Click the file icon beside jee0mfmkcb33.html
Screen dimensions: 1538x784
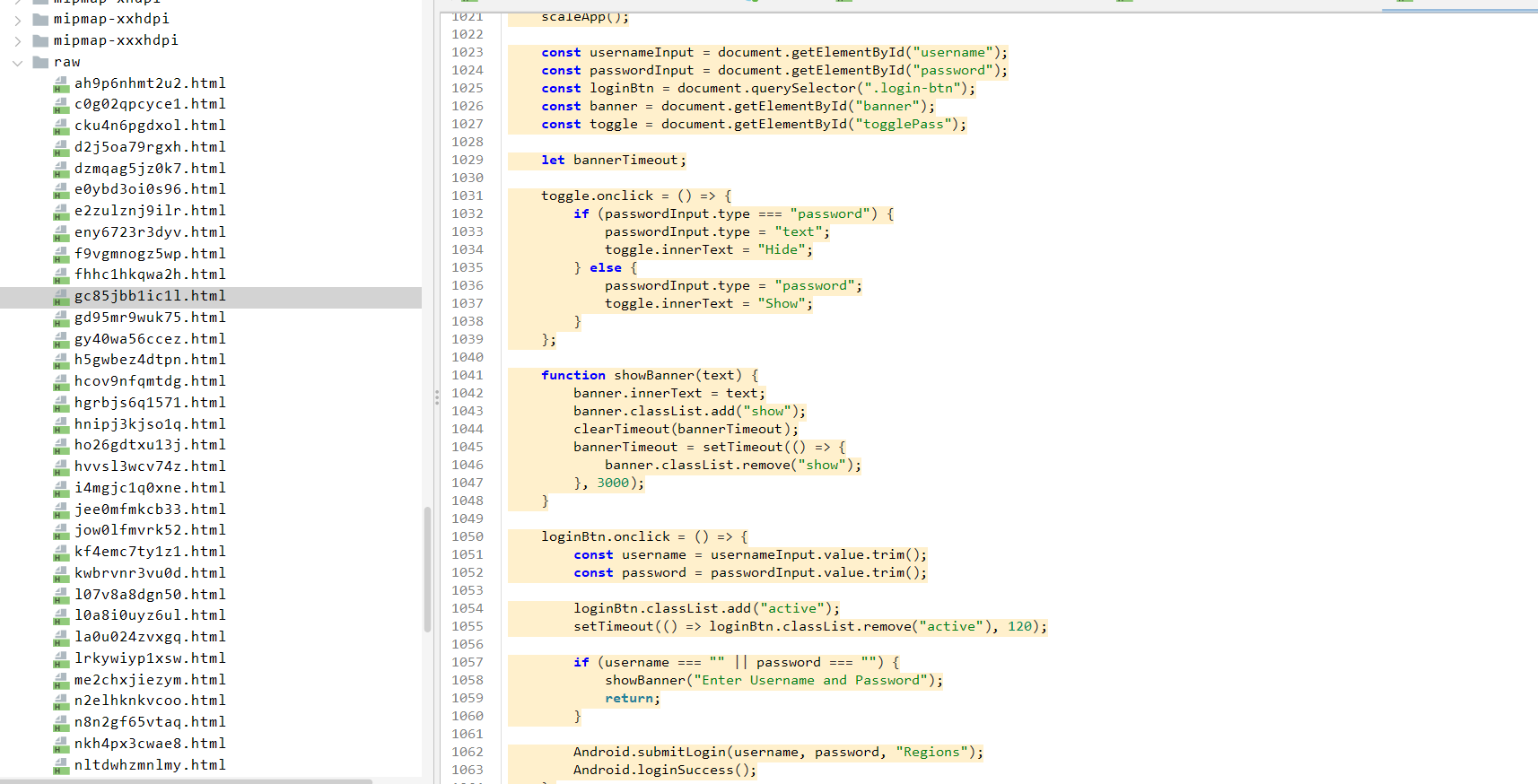pyautogui.click(x=61, y=510)
